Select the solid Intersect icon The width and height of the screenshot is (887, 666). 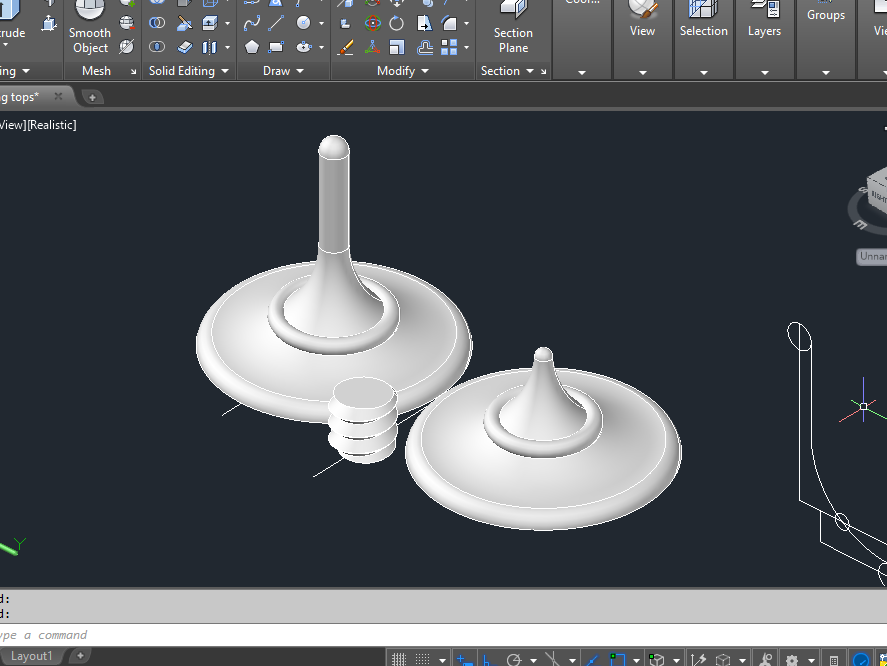coord(157,46)
